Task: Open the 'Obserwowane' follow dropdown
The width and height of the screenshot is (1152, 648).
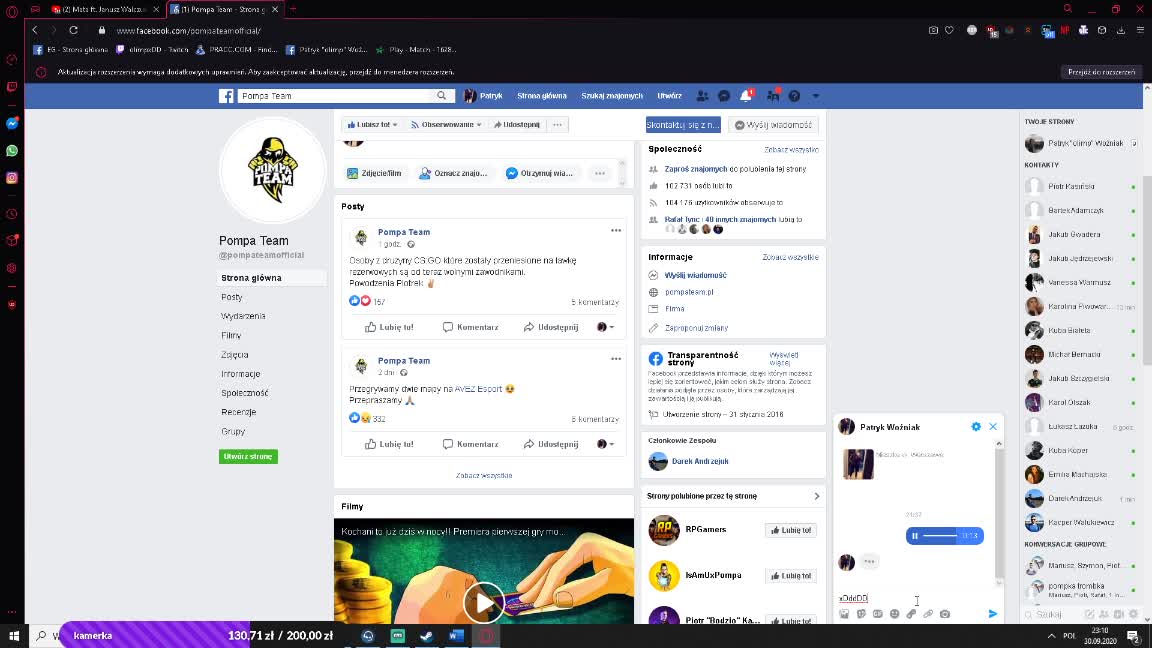Action: coord(446,125)
